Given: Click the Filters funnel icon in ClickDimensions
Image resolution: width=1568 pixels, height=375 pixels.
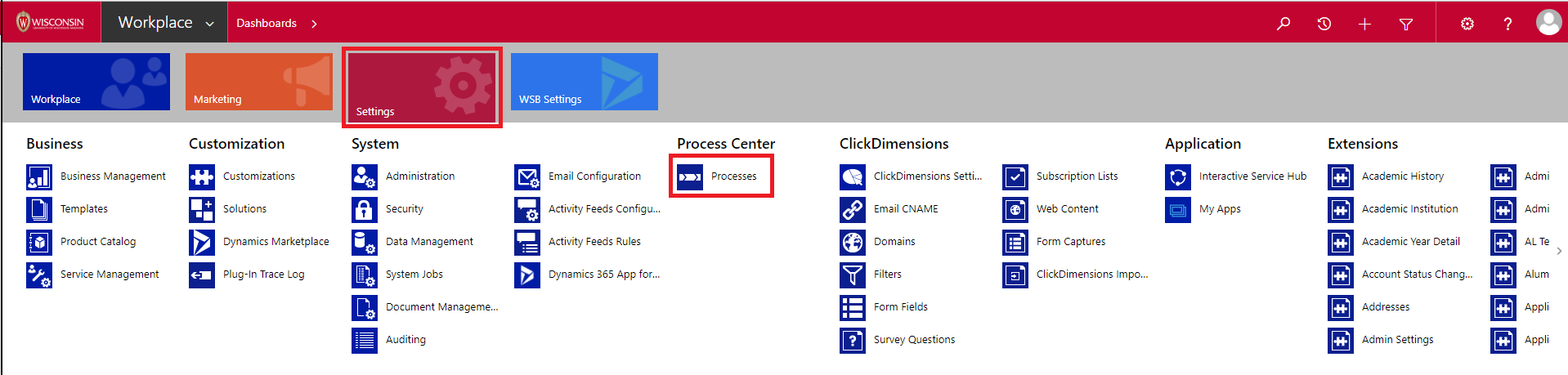Looking at the screenshot, I should pyautogui.click(x=853, y=275).
